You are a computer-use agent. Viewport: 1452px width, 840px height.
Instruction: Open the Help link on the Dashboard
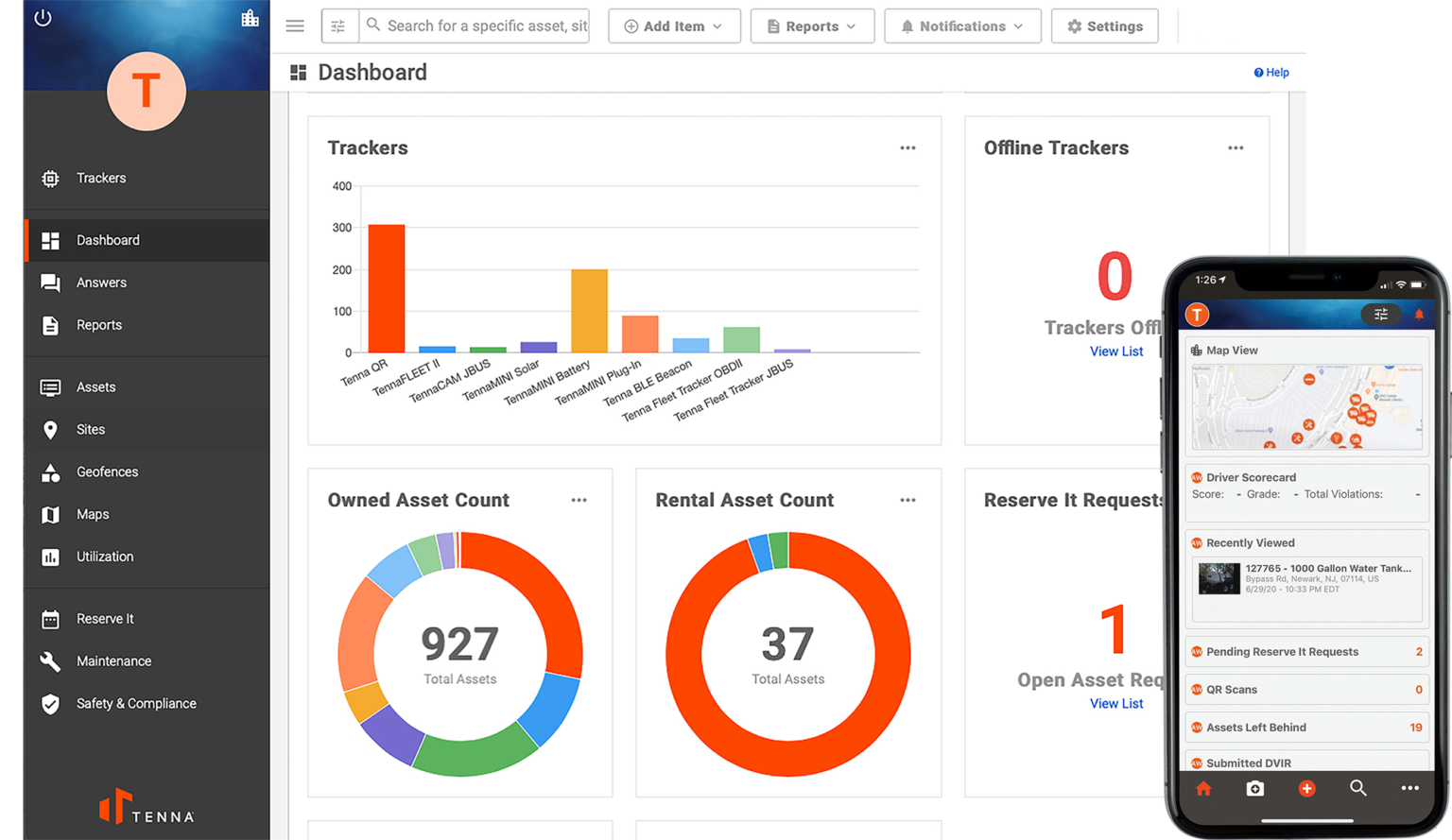click(1271, 72)
